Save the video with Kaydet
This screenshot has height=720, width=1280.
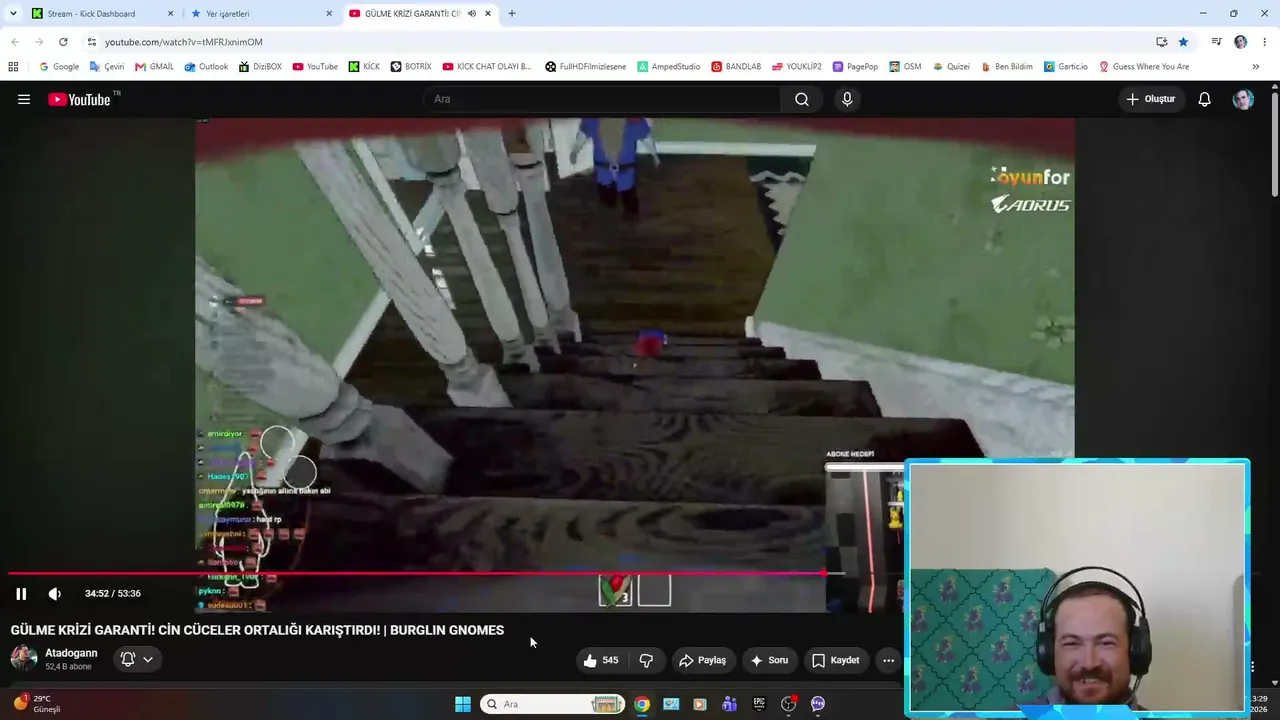click(835, 660)
